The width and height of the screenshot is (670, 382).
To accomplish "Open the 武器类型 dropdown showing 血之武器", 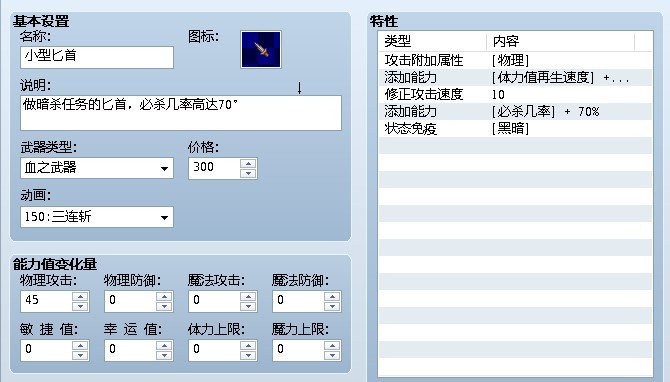I will [x=97, y=168].
